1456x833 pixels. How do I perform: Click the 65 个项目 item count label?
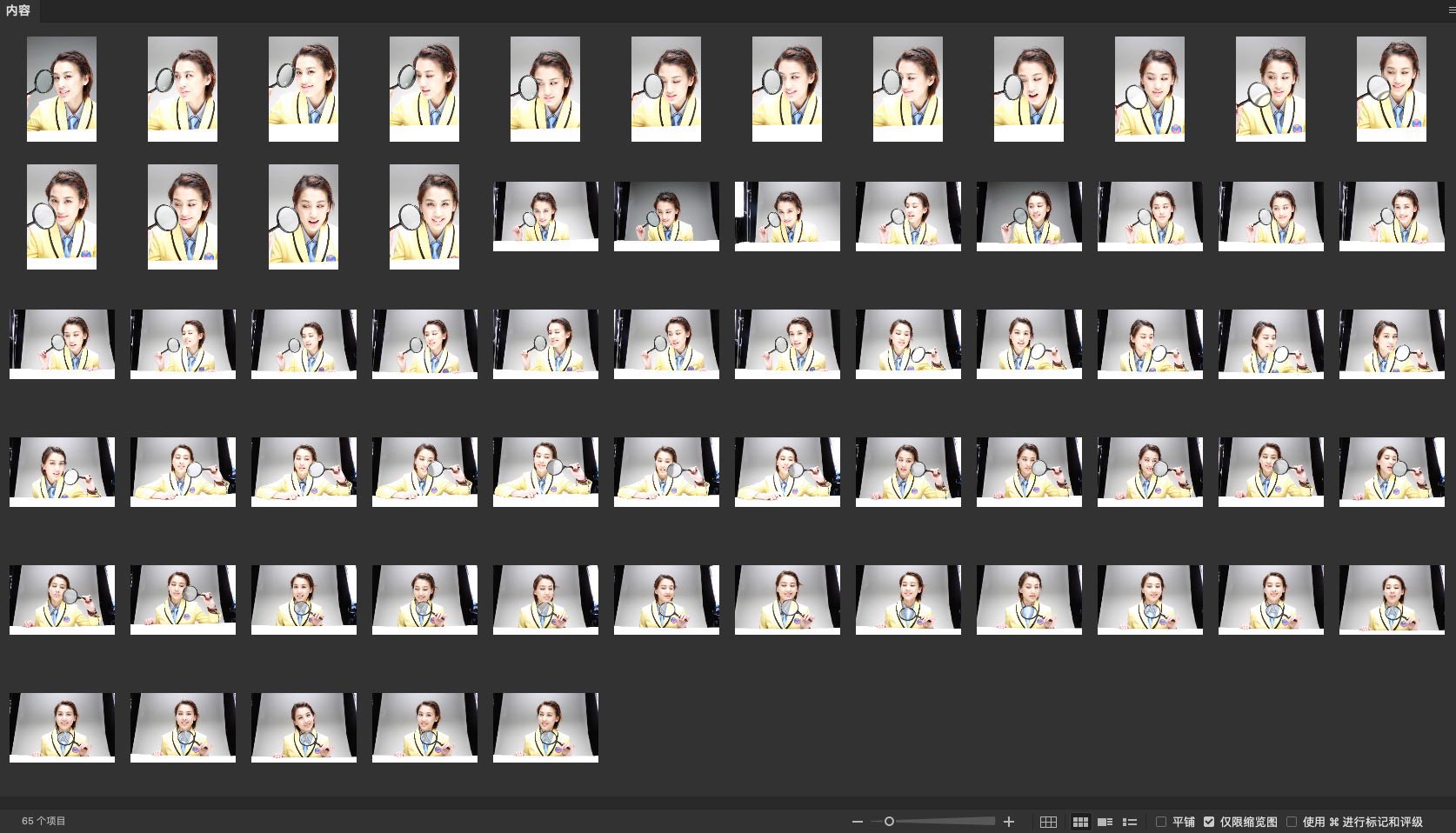pos(43,821)
